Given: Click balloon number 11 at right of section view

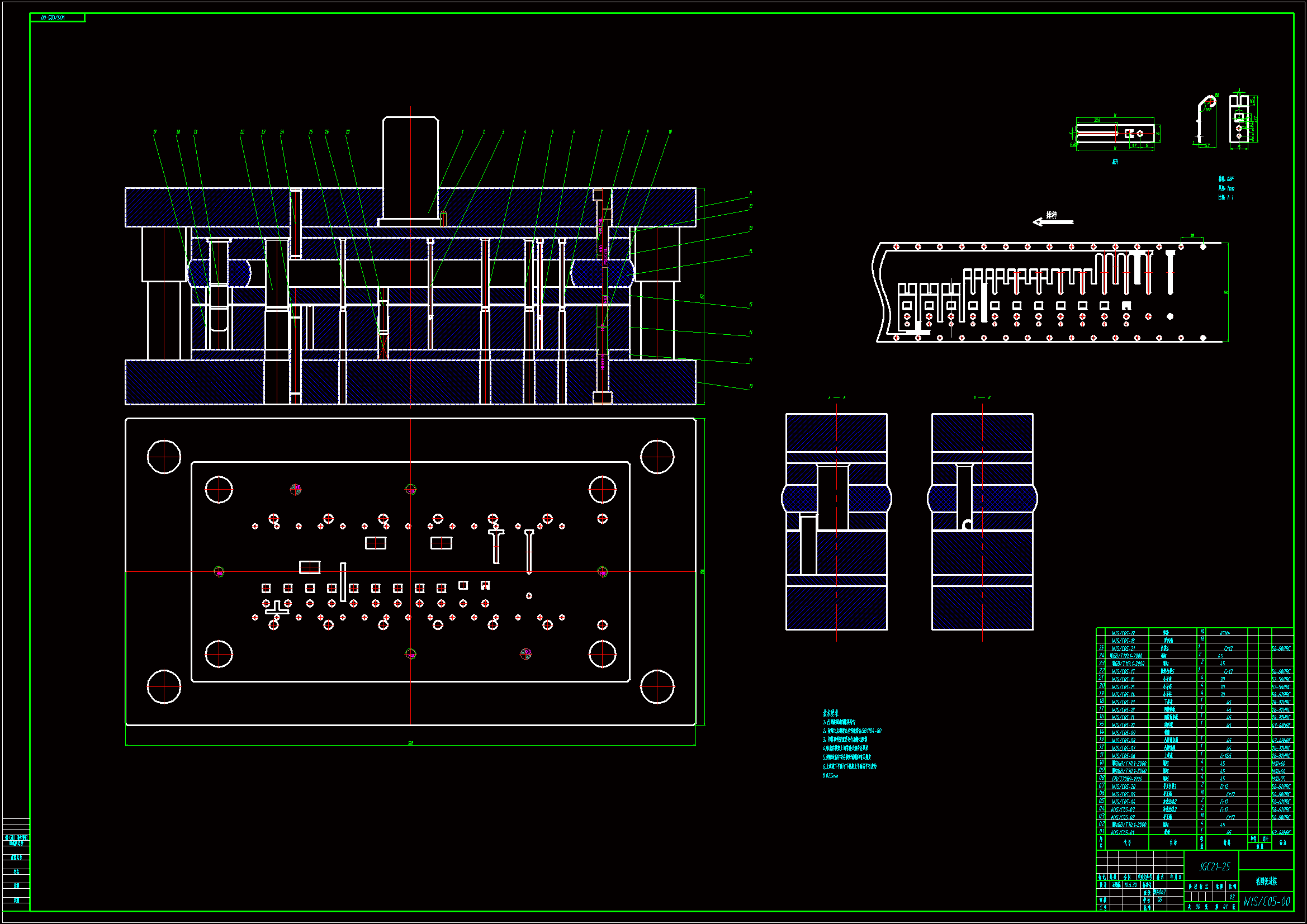Looking at the screenshot, I should [751, 193].
